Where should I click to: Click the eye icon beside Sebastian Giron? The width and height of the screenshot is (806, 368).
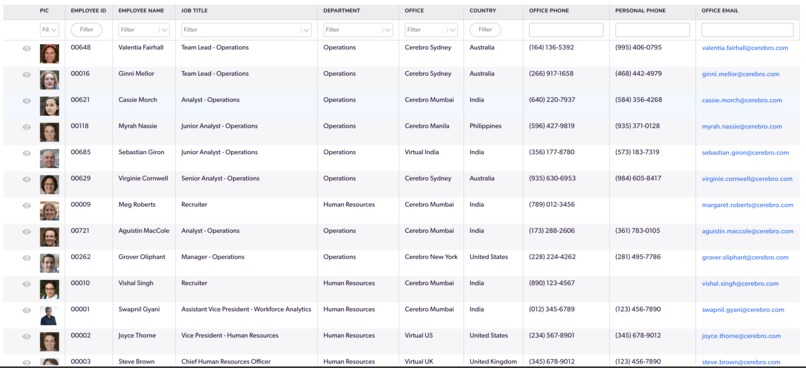pos(27,153)
